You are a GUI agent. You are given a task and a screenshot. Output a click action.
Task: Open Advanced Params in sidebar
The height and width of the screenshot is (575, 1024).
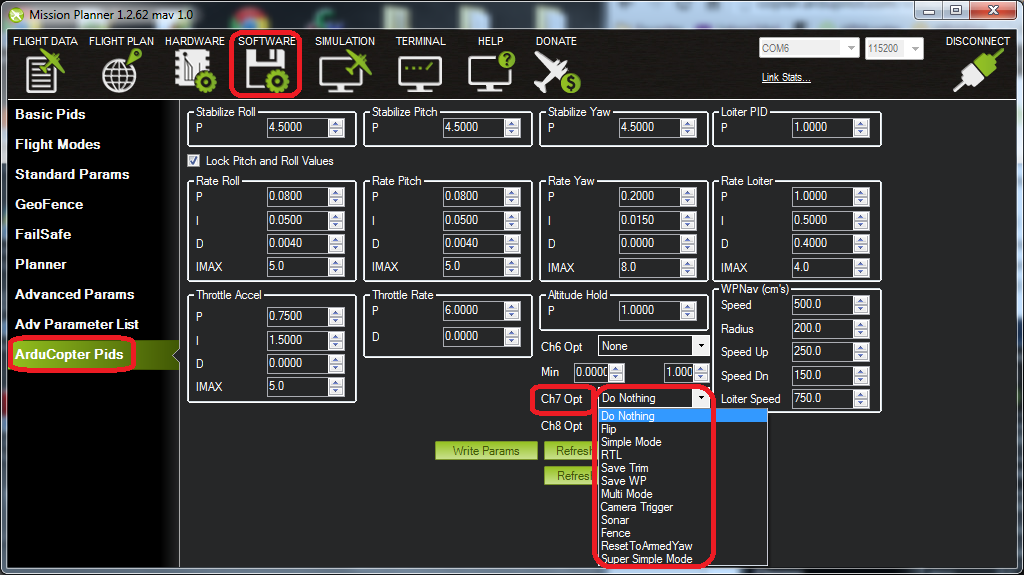point(74,294)
